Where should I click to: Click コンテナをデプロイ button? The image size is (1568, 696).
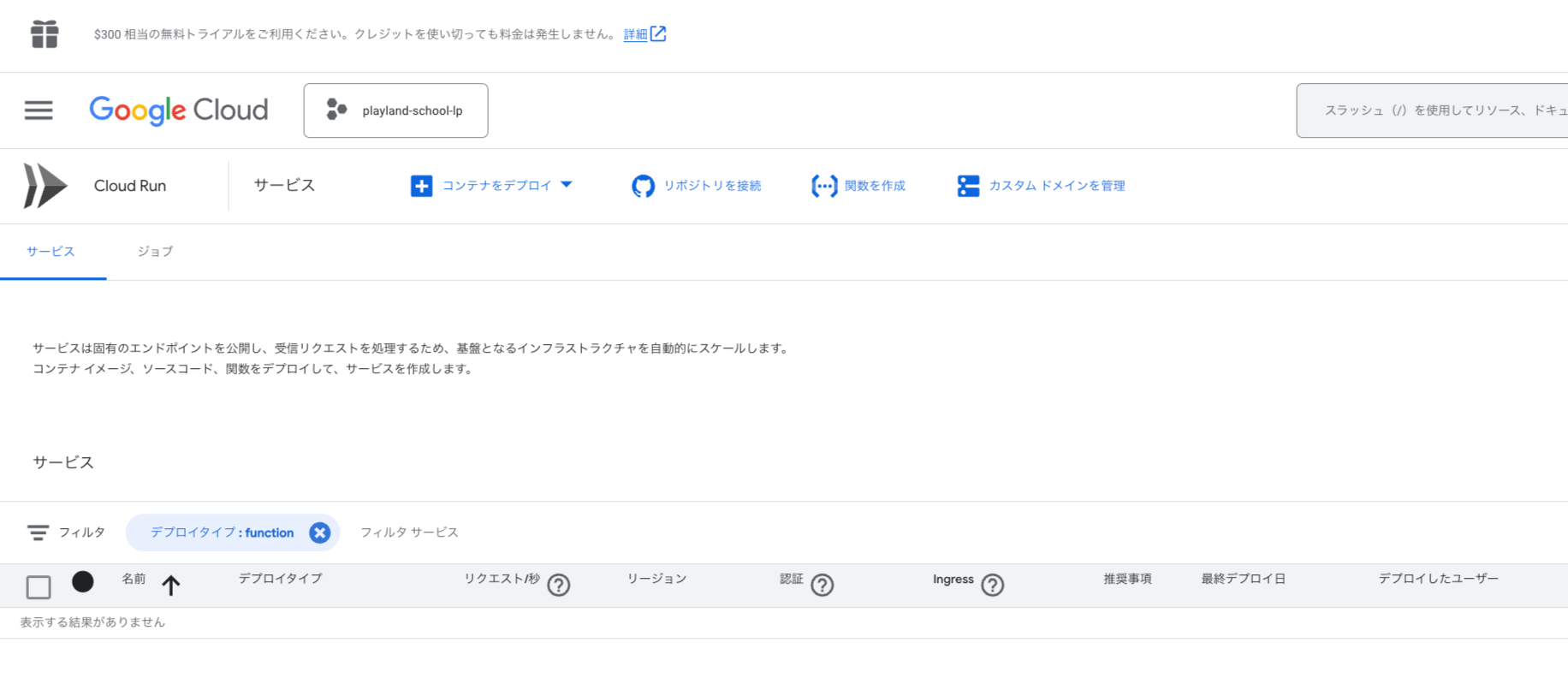[496, 186]
